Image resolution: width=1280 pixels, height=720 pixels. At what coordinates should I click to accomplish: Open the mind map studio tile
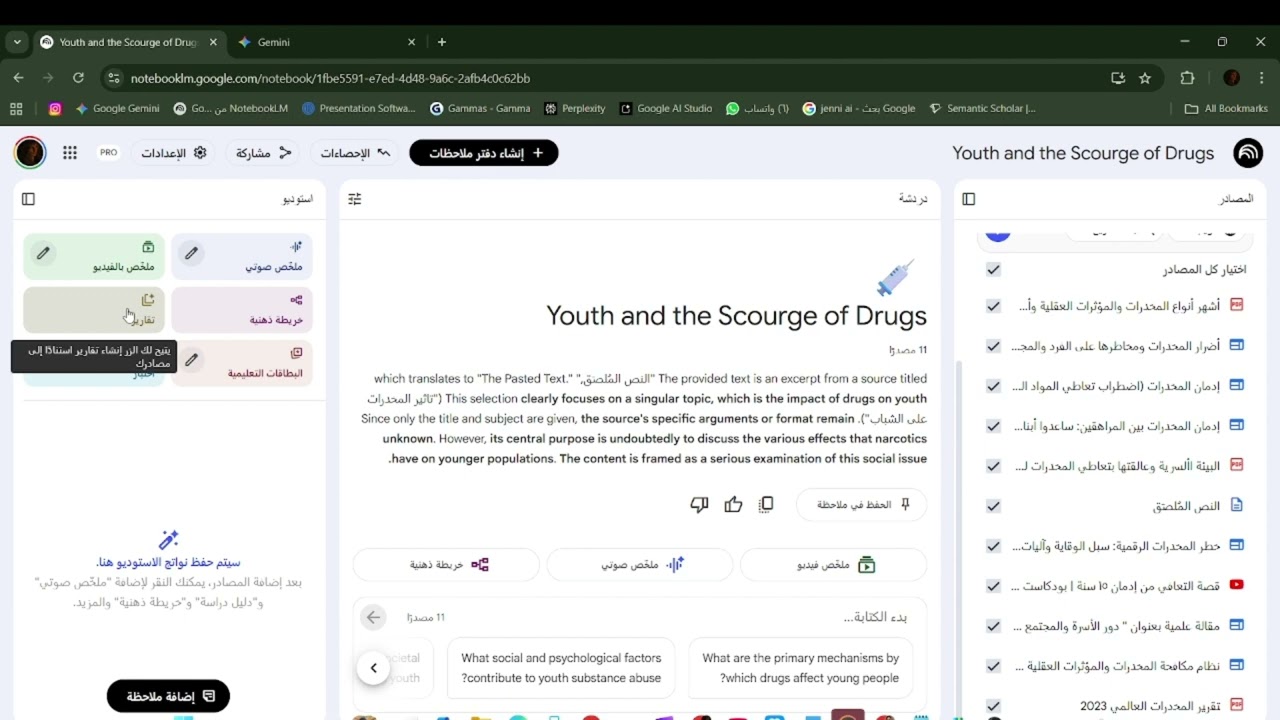242,310
